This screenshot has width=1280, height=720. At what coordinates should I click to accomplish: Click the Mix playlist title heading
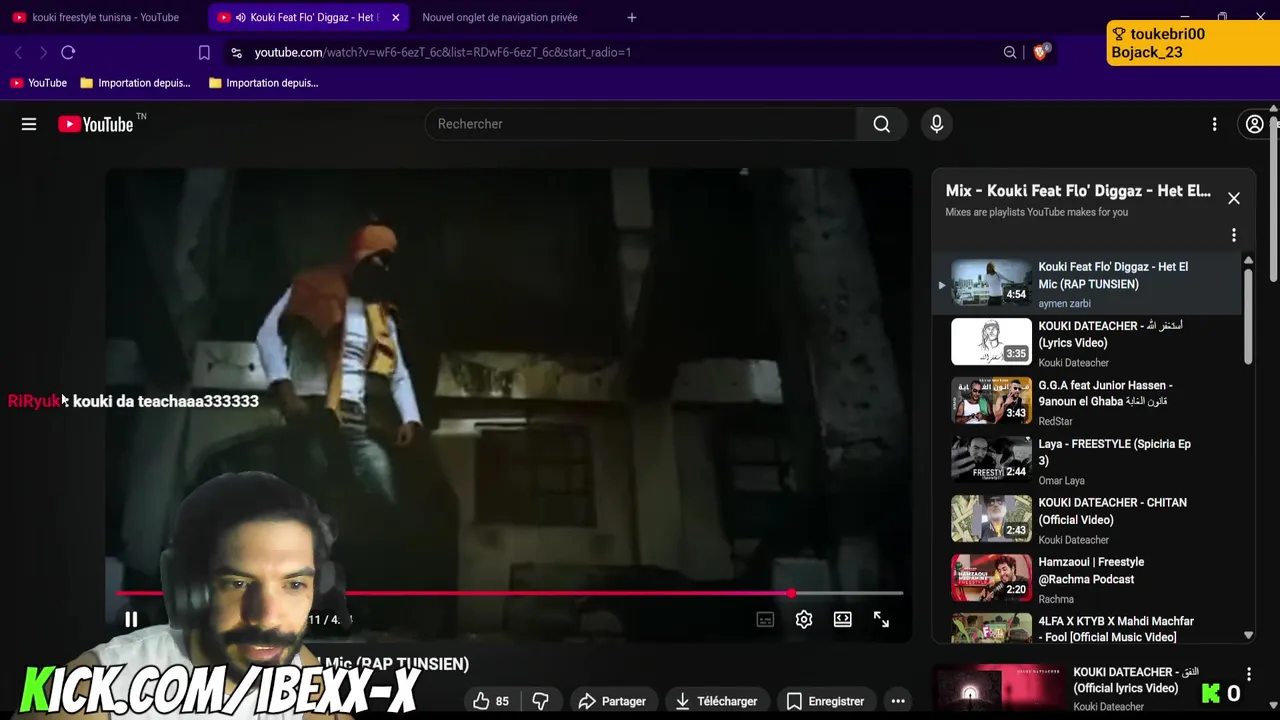click(x=1078, y=191)
